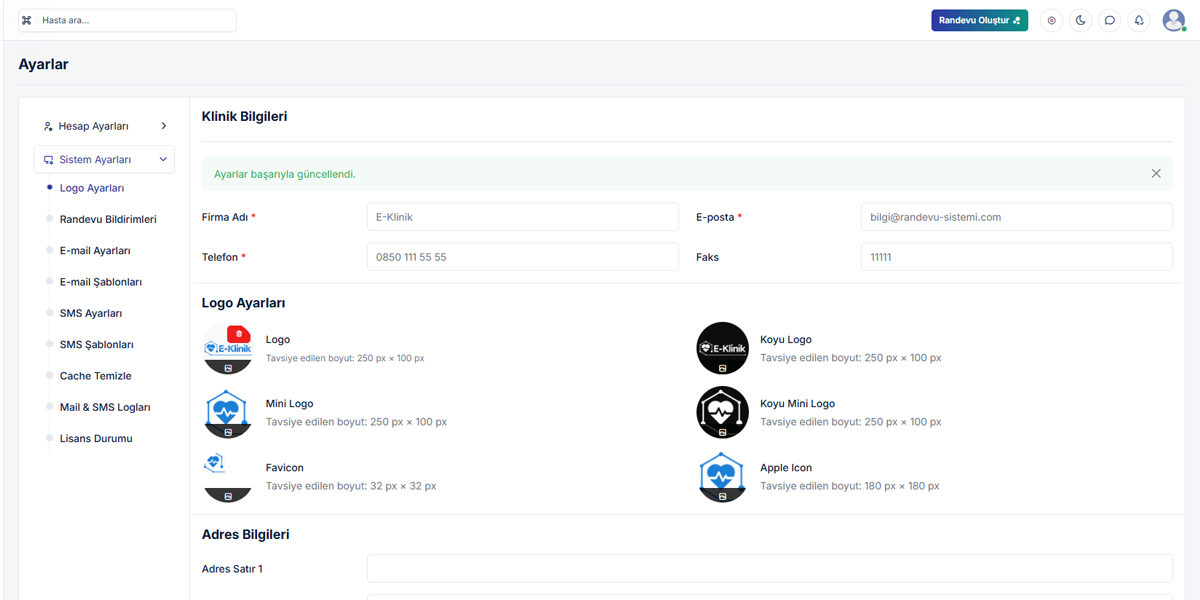Click the image upload icon under Mini Logo
Image resolution: width=1200 pixels, height=600 pixels.
(x=228, y=432)
